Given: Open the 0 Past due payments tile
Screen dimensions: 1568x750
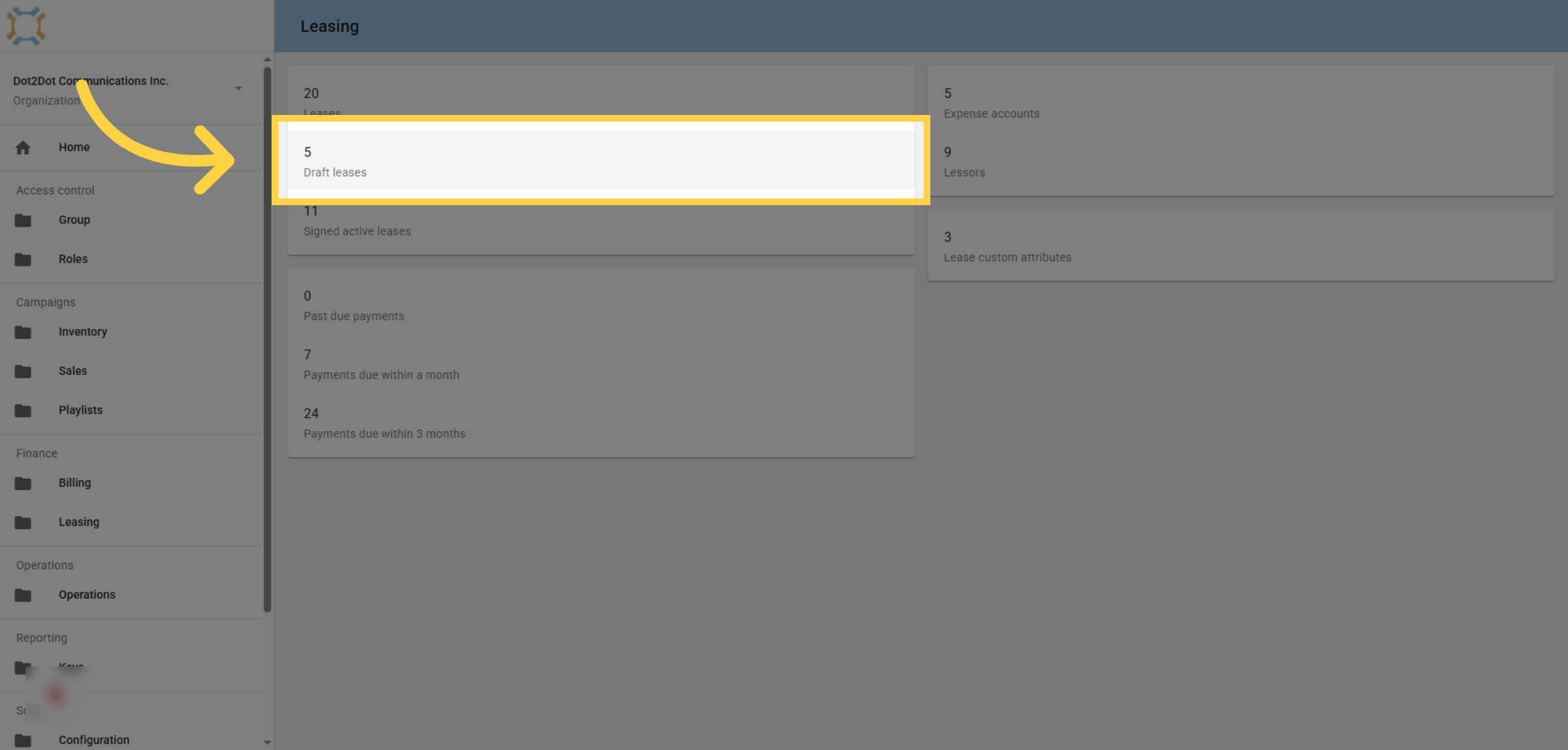Looking at the screenshot, I should coord(601,304).
